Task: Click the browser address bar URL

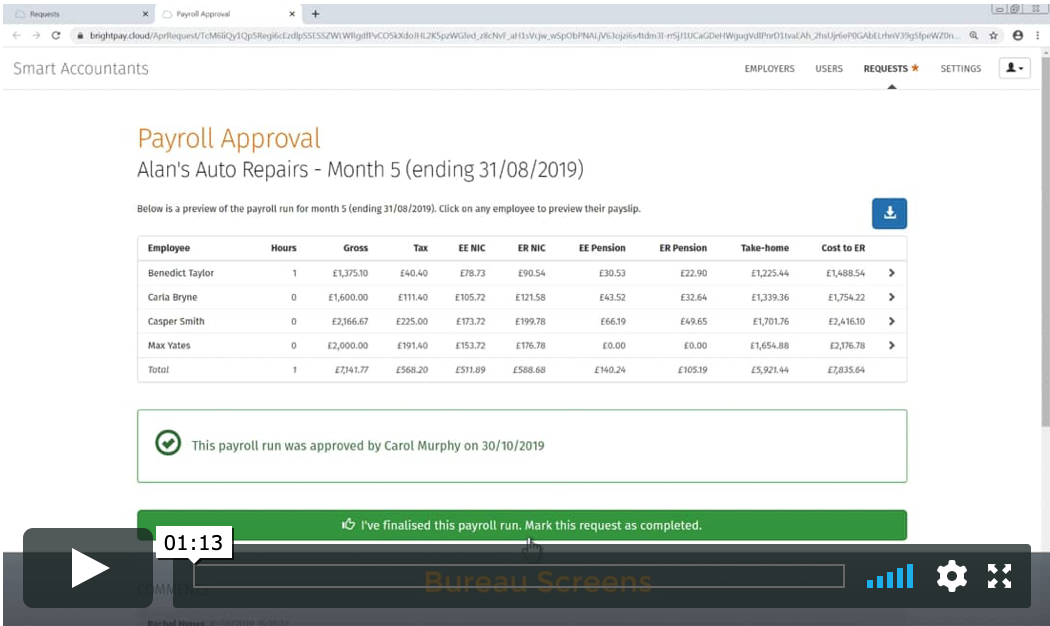Action: pos(524,35)
